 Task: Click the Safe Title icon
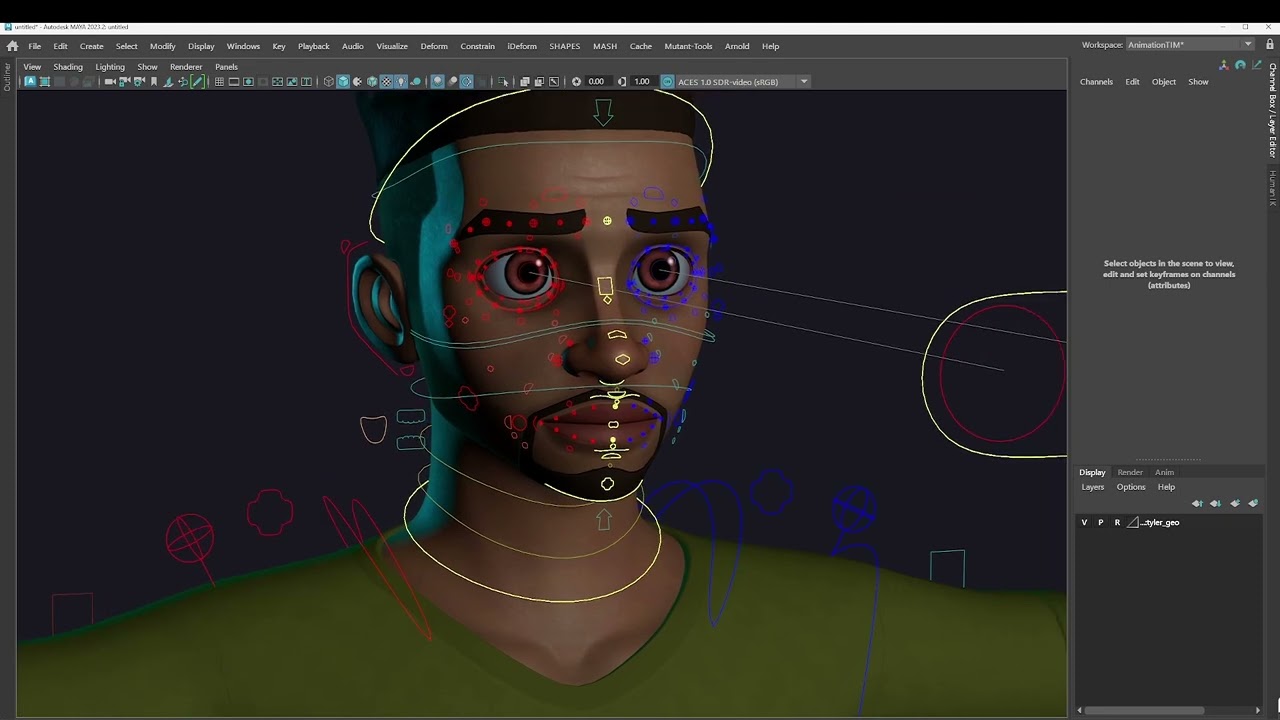click(306, 81)
